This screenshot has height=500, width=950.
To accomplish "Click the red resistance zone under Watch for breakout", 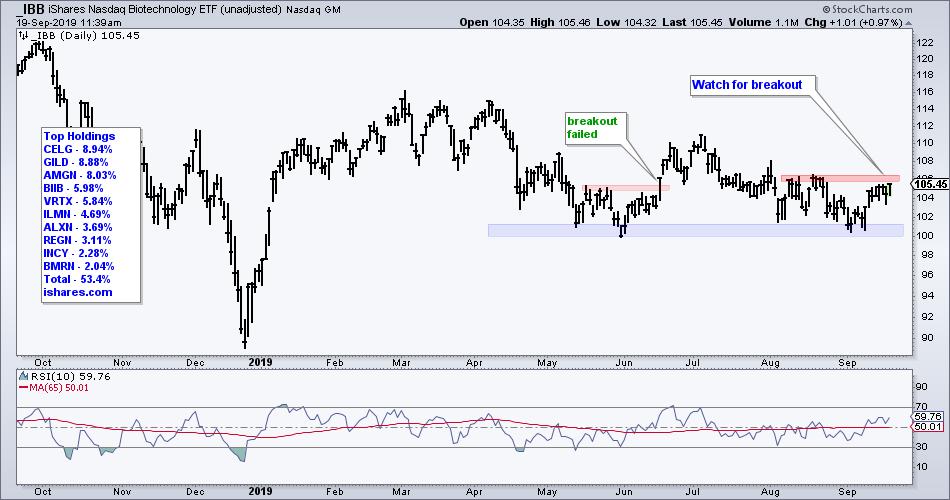I will [840, 178].
